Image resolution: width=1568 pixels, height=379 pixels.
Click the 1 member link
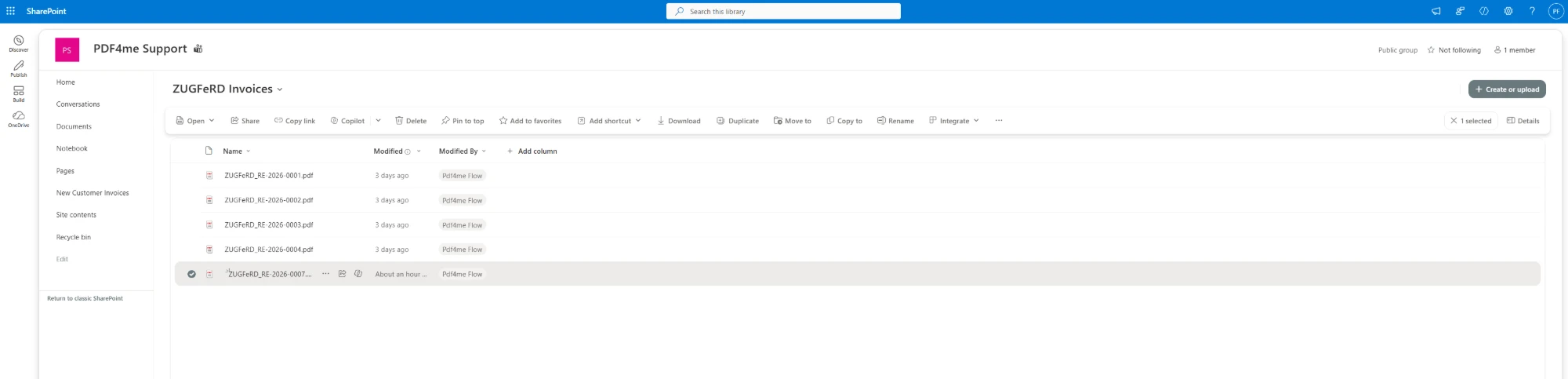[x=1515, y=50]
